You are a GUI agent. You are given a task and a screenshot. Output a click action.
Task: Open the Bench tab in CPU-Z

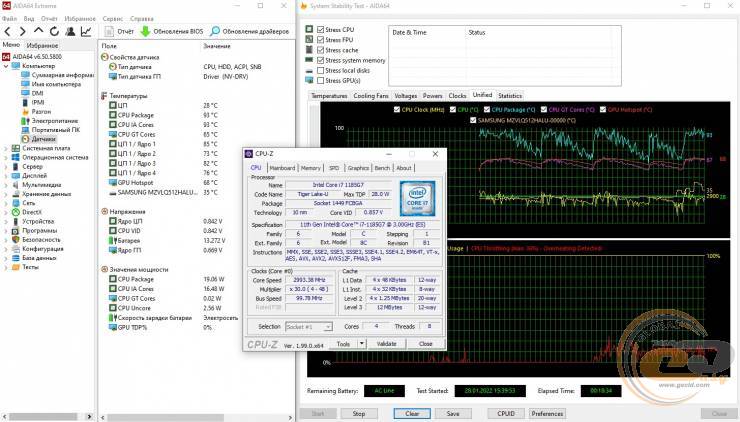pyautogui.click(x=382, y=168)
